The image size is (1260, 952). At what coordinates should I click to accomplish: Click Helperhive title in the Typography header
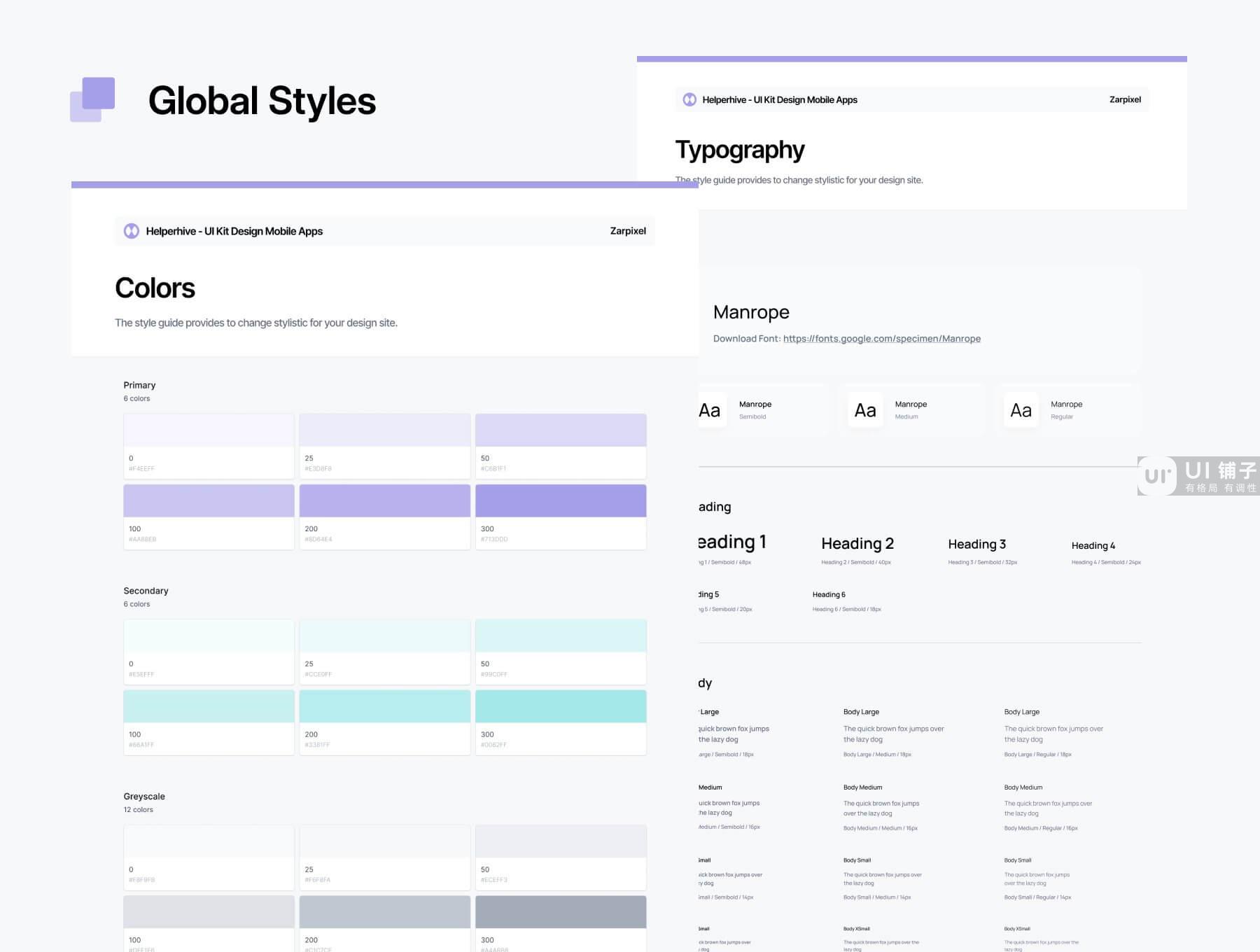click(780, 99)
